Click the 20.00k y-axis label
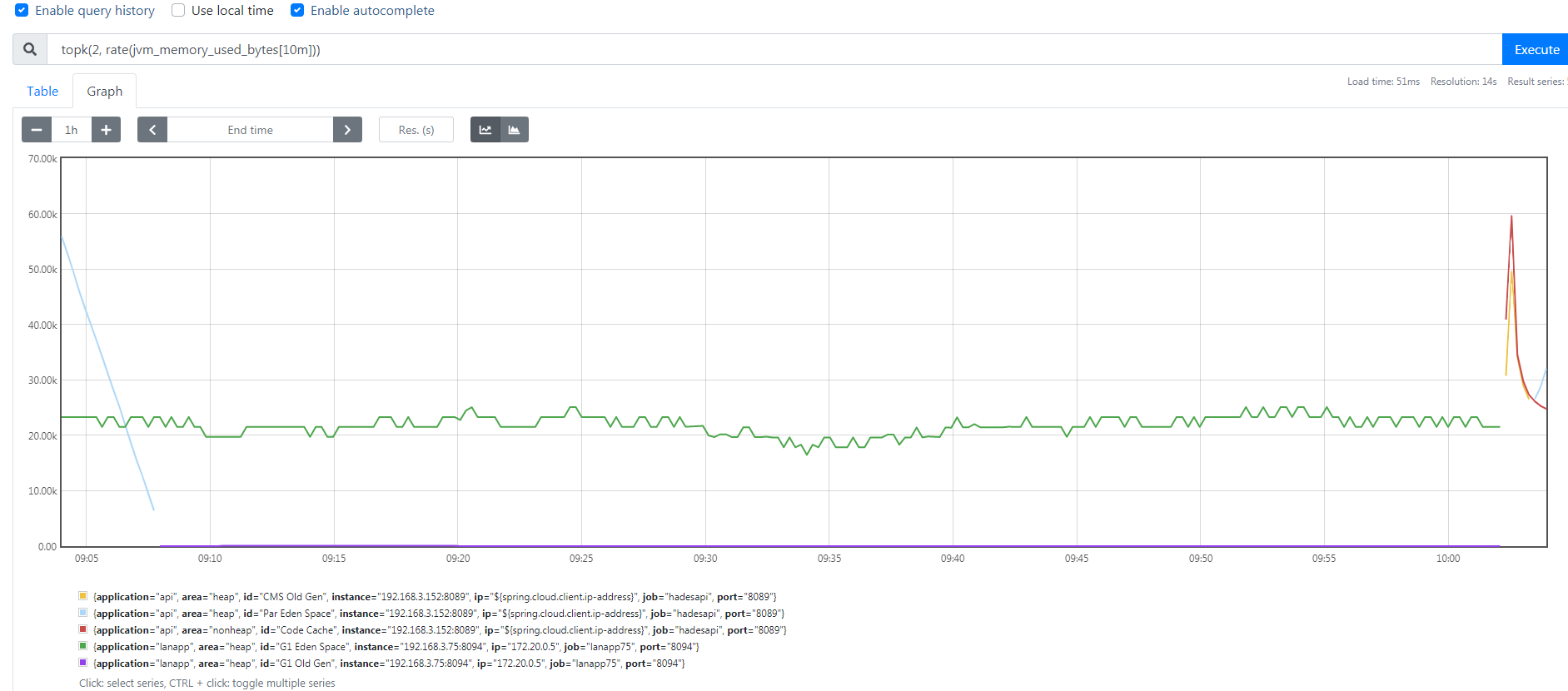The width and height of the screenshot is (1568, 691). point(42,436)
